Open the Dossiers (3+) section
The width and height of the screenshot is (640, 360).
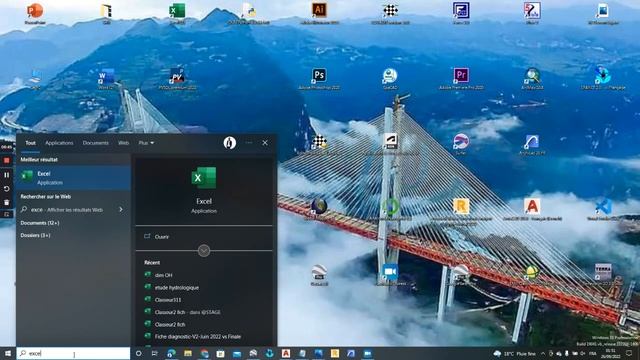pos(36,235)
